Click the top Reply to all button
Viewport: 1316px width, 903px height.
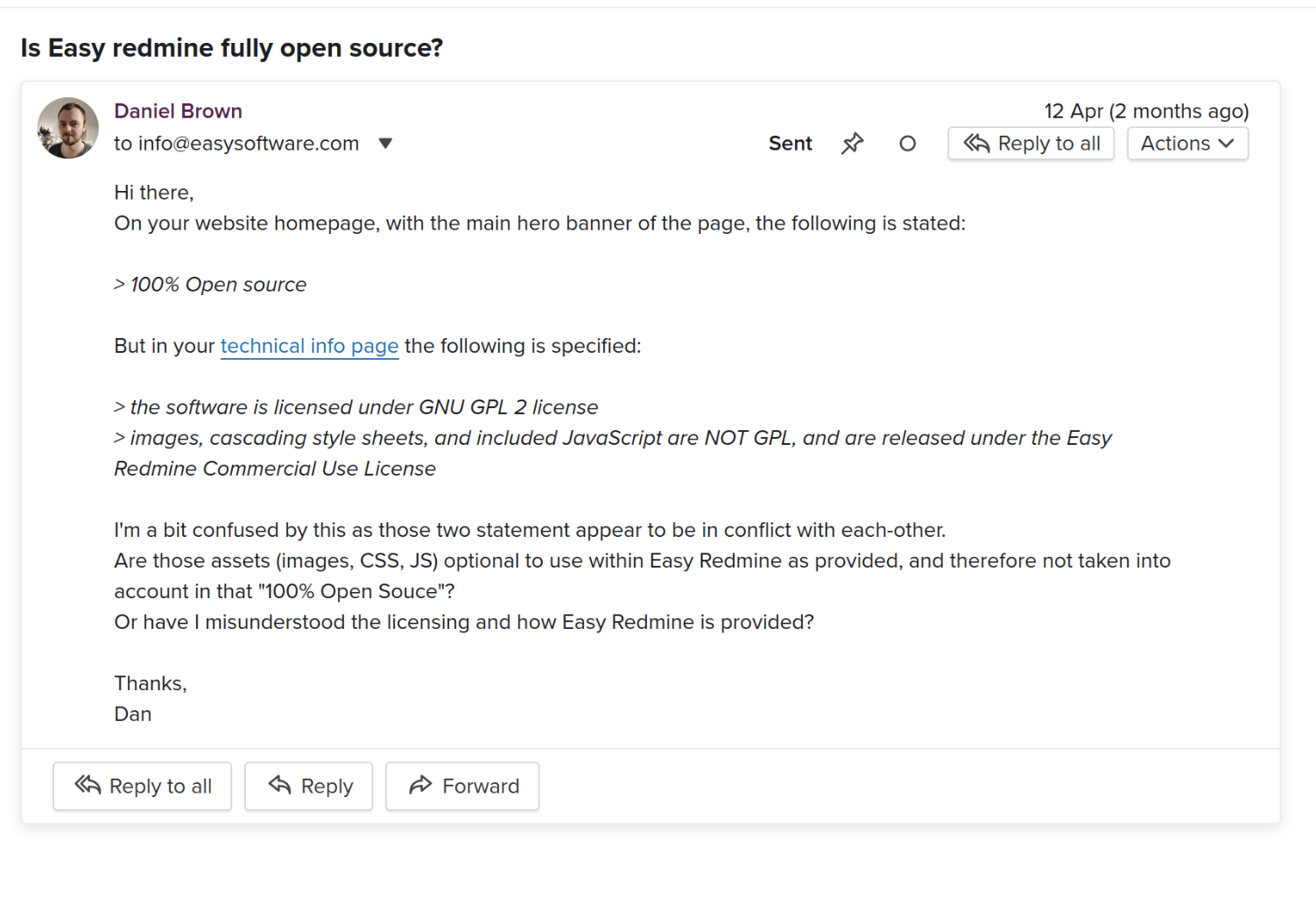coord(1031,144)
